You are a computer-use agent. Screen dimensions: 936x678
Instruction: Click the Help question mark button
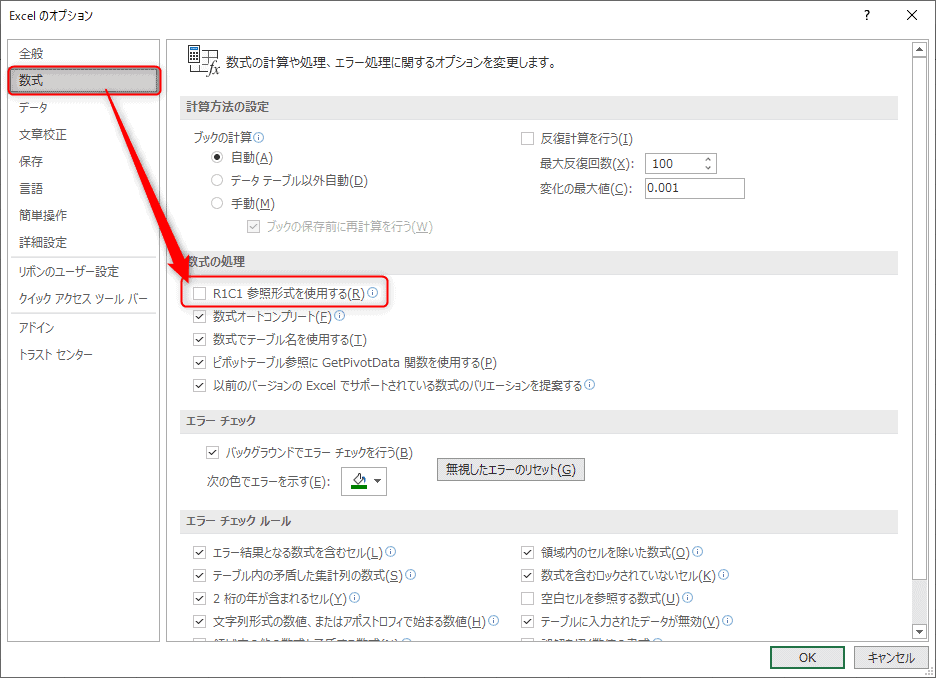click(x=867, y=16)
